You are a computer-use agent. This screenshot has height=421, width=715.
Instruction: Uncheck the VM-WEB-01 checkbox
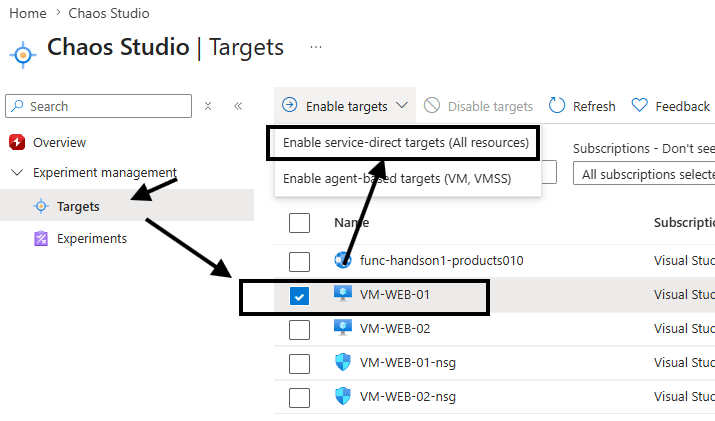[299, 296]
